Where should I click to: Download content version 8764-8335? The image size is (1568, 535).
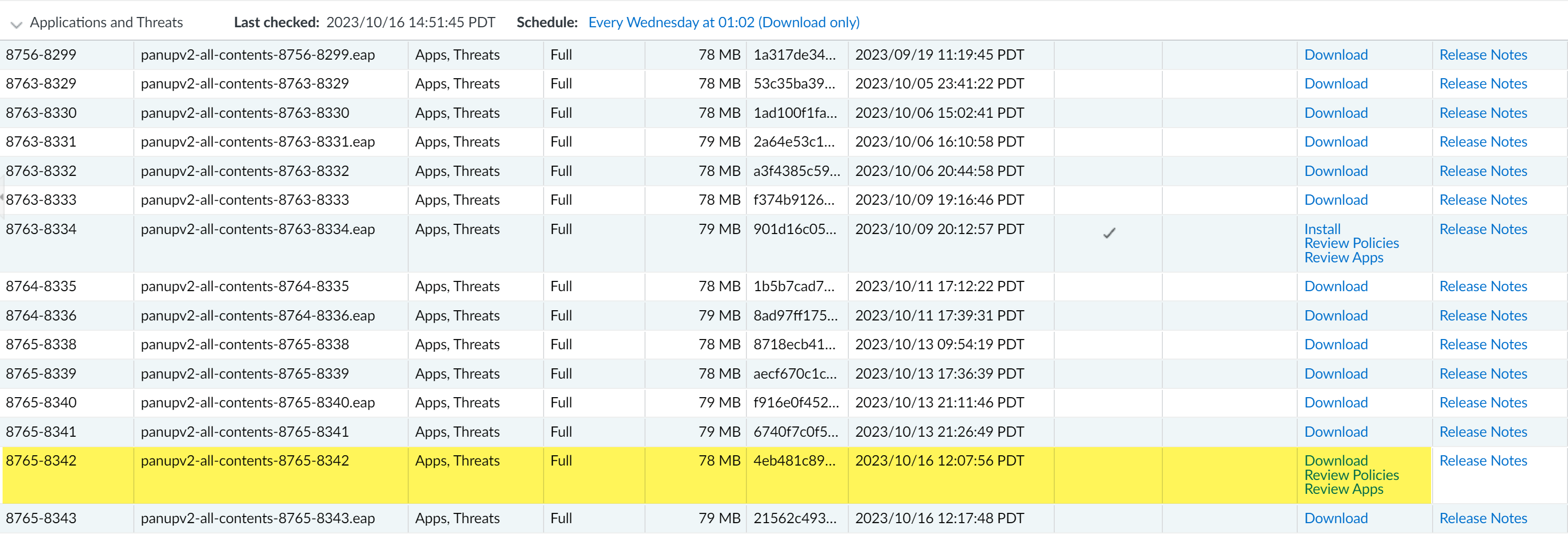coord(1335,287)
